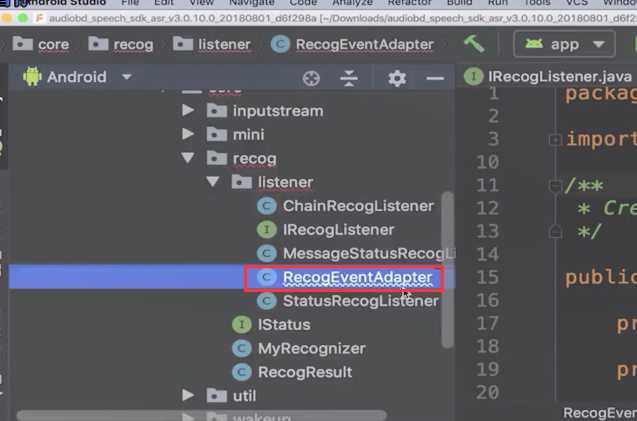Click the interface icon on the IRecogListener.java tab

(473, 76)
